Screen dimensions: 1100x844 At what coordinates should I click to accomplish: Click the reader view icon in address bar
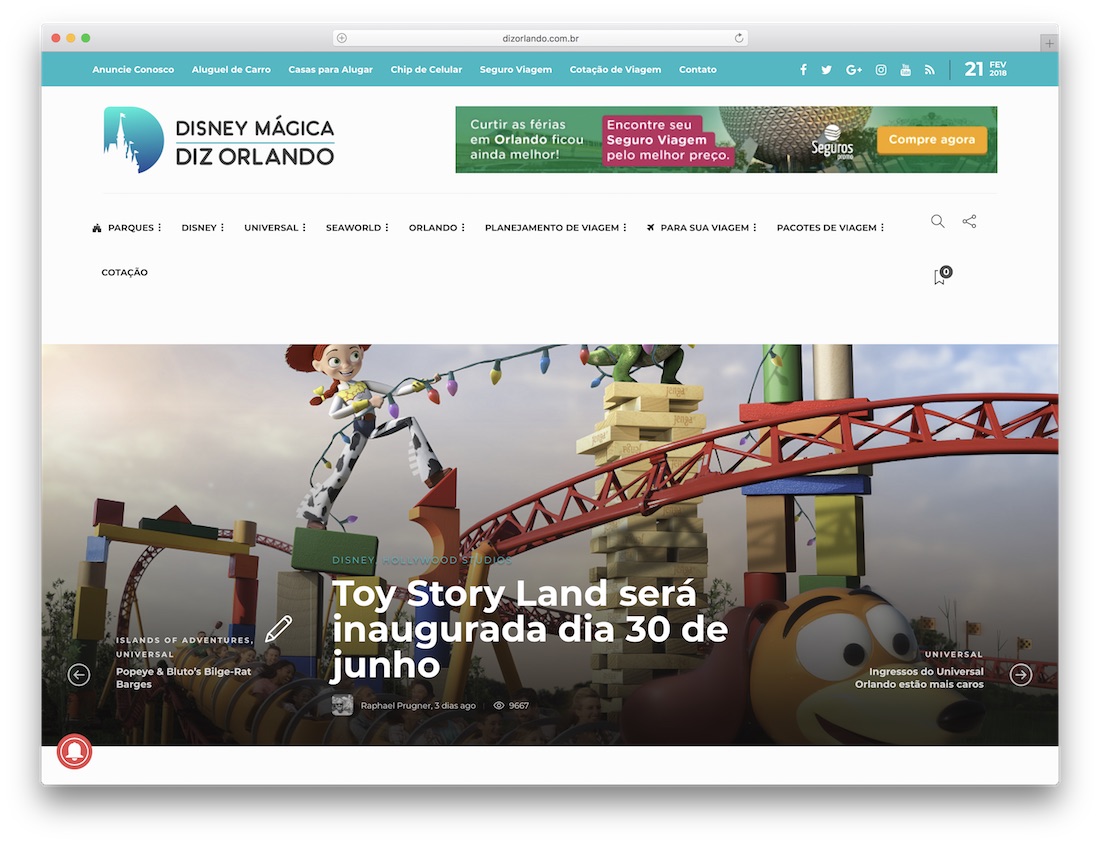[342, 38]
